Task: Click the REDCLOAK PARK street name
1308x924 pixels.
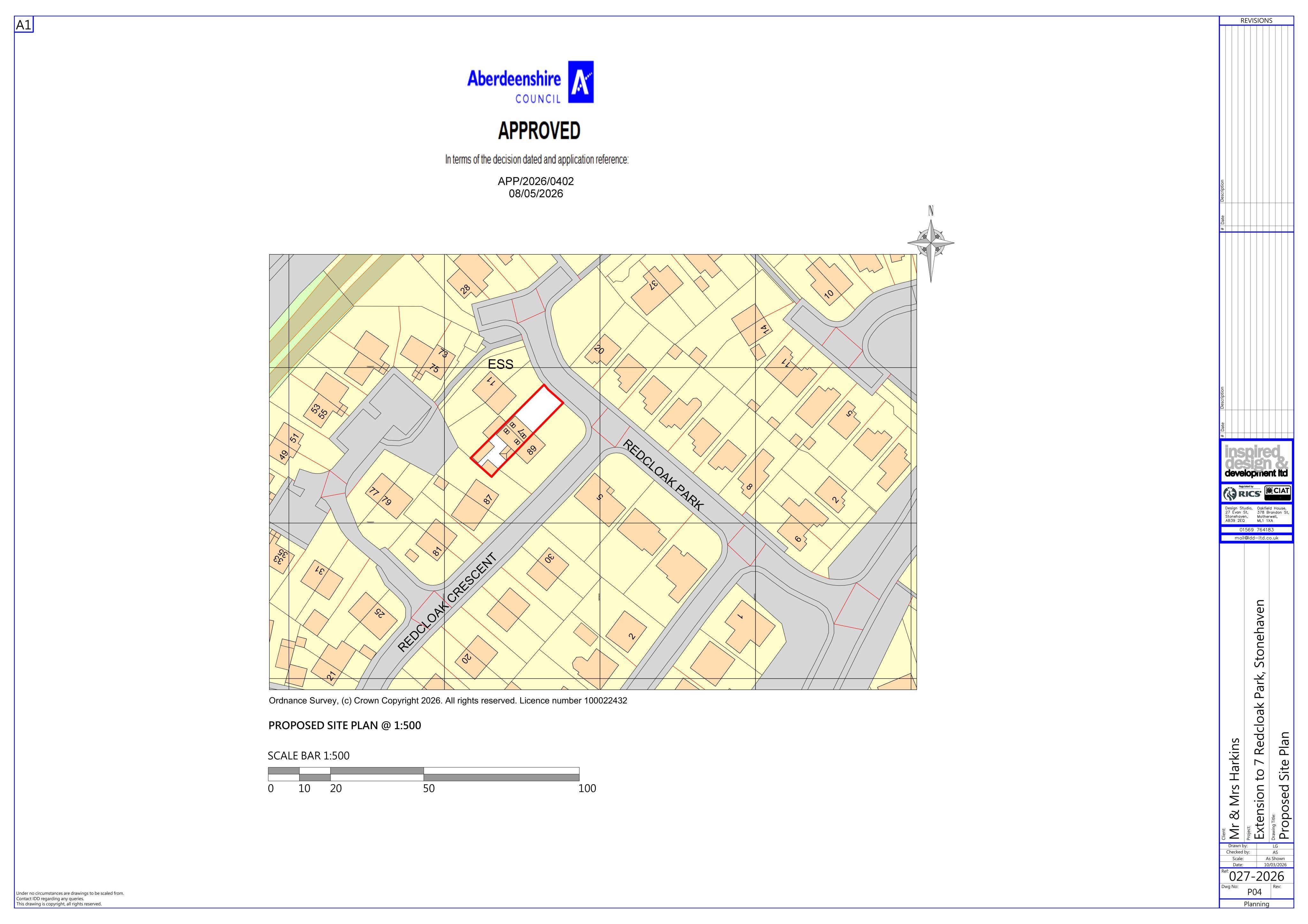Action: coord(663,474)
